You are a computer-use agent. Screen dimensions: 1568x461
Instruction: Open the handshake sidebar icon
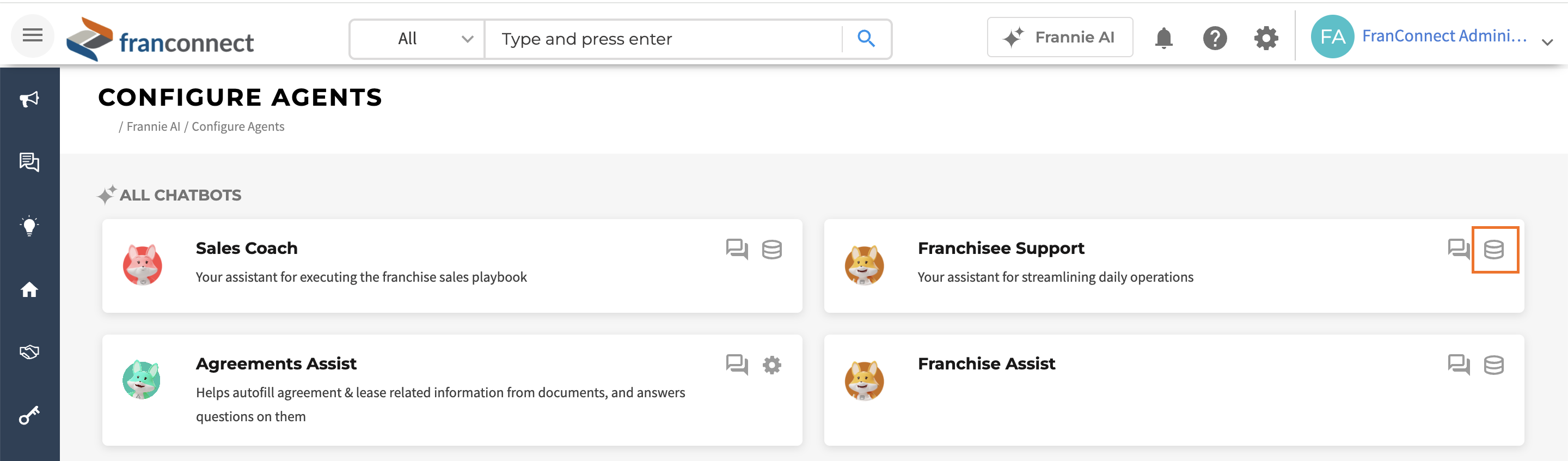(29, 352)
